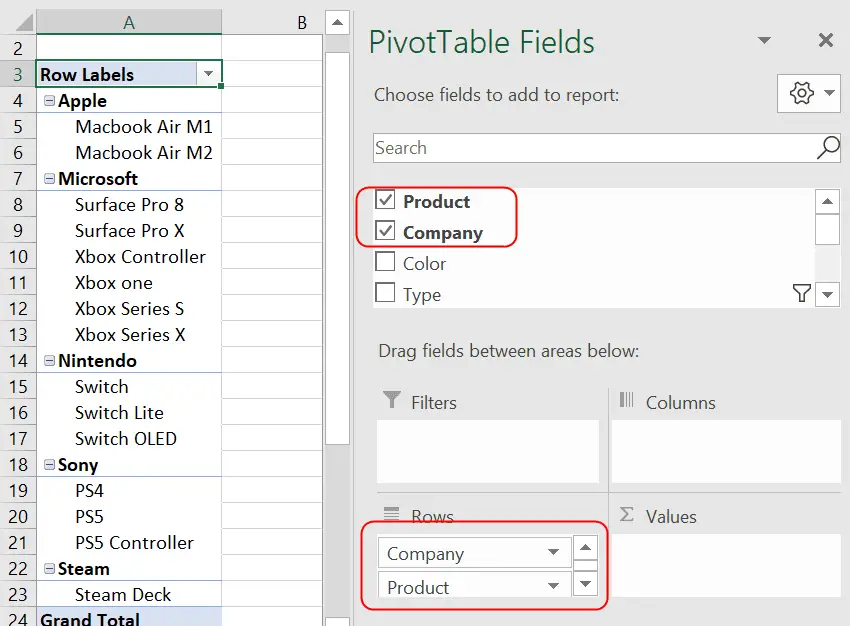850x626 pixels.
Task: Open the Row Labels filter dropdown
Action: [208, 74]
